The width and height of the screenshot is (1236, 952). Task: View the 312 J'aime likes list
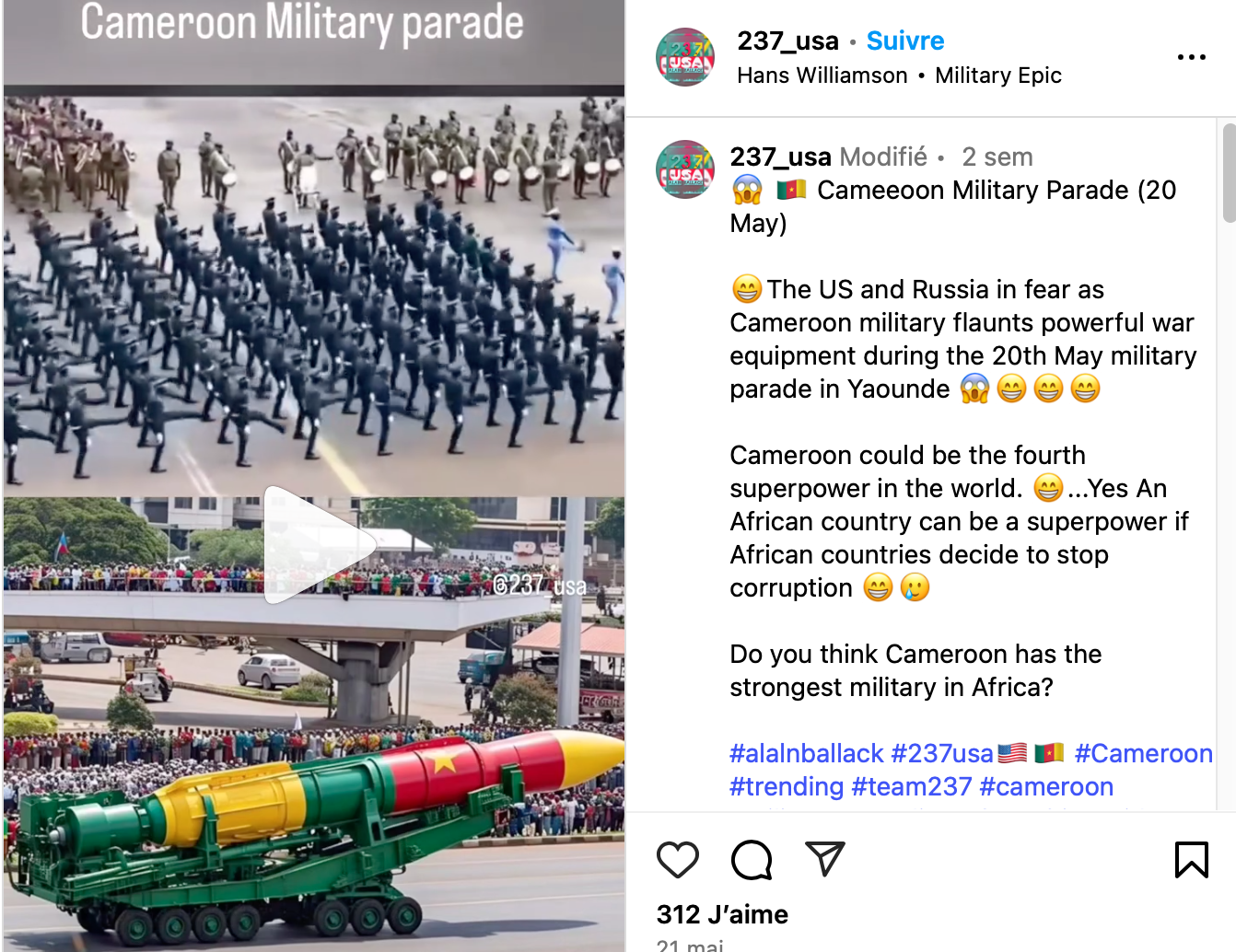pos(722,914)
